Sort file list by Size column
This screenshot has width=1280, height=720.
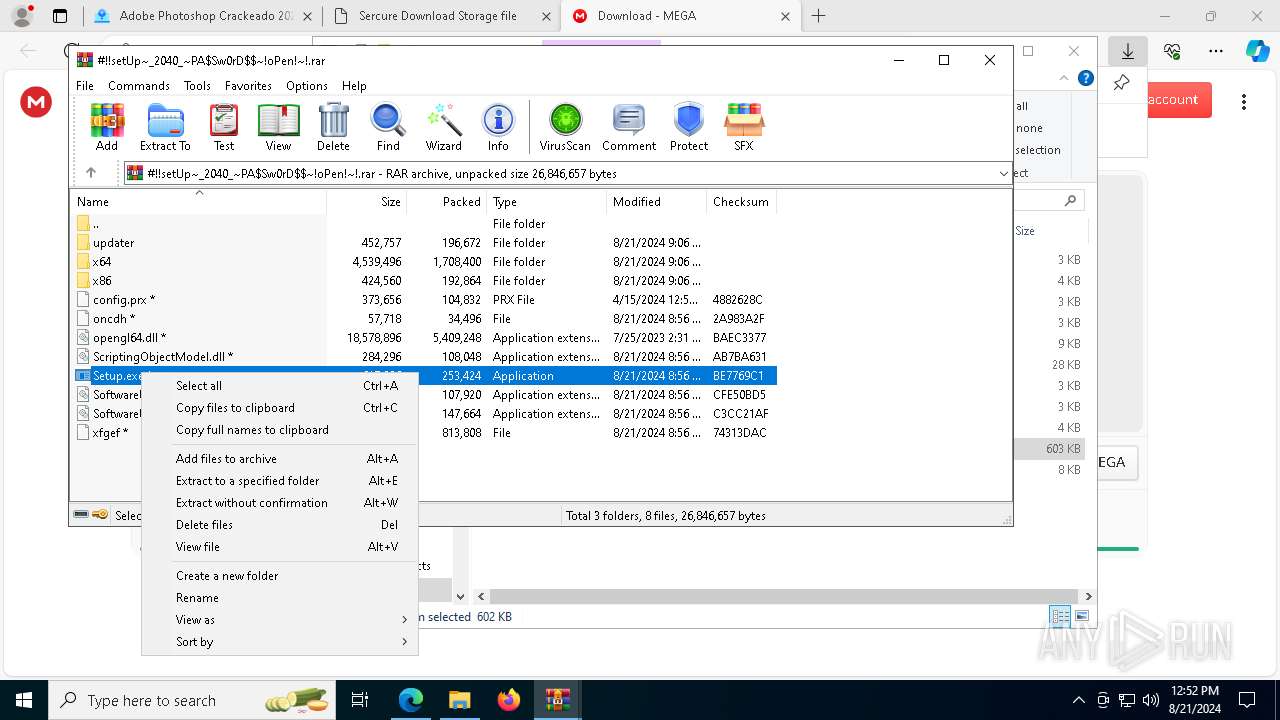(367, 202)
